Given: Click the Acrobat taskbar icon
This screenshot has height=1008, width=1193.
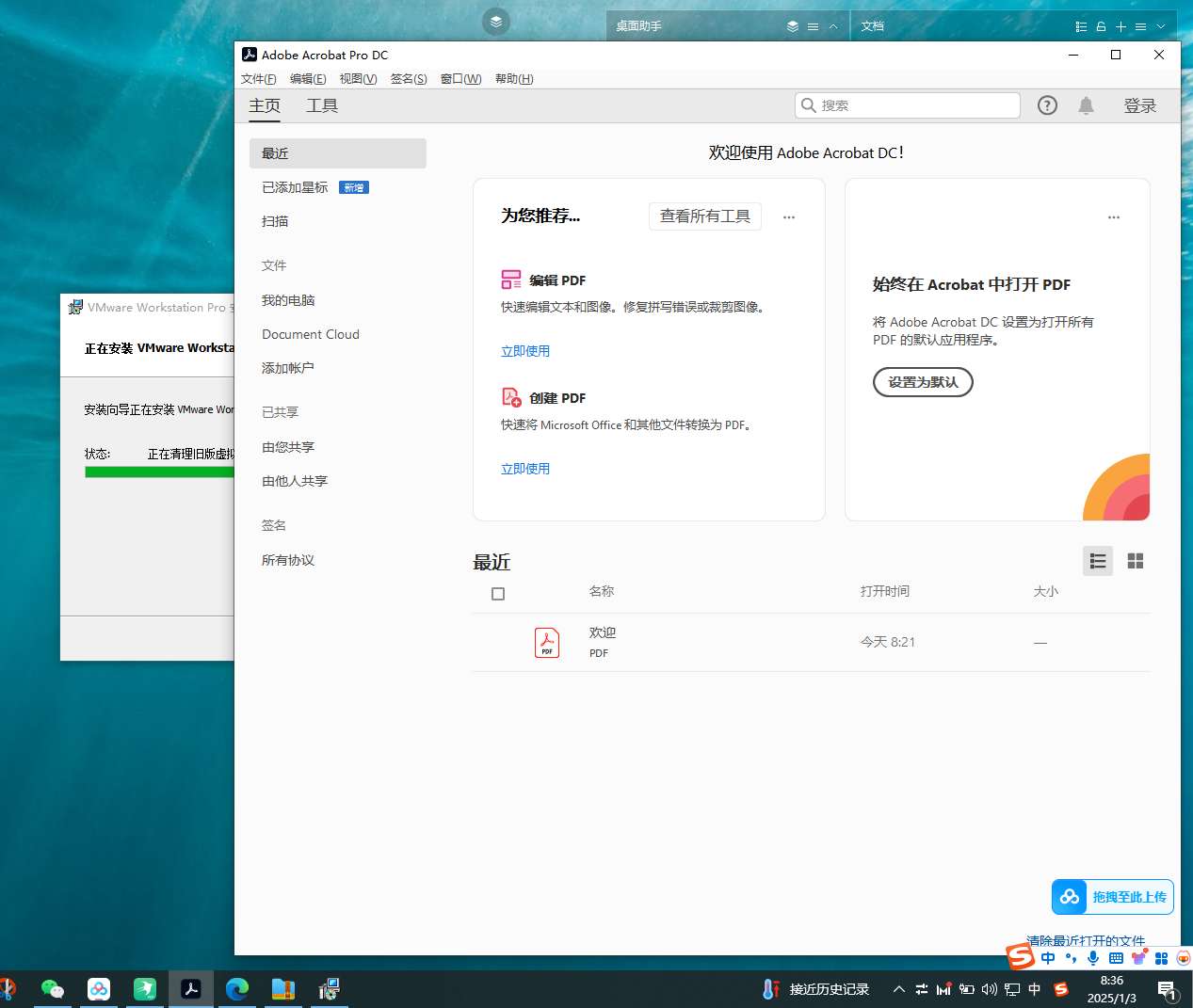Looking at the screenshot, I should coord(191,989).
